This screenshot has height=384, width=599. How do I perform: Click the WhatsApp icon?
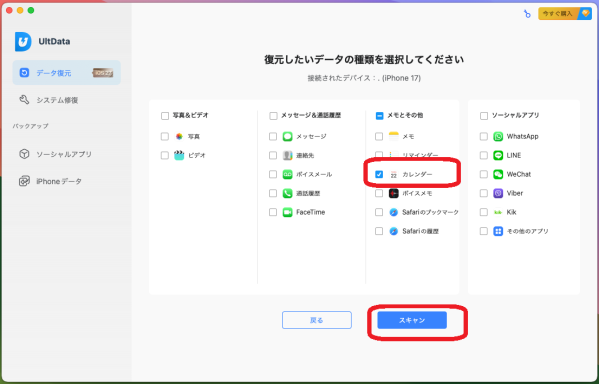point(498,136)
